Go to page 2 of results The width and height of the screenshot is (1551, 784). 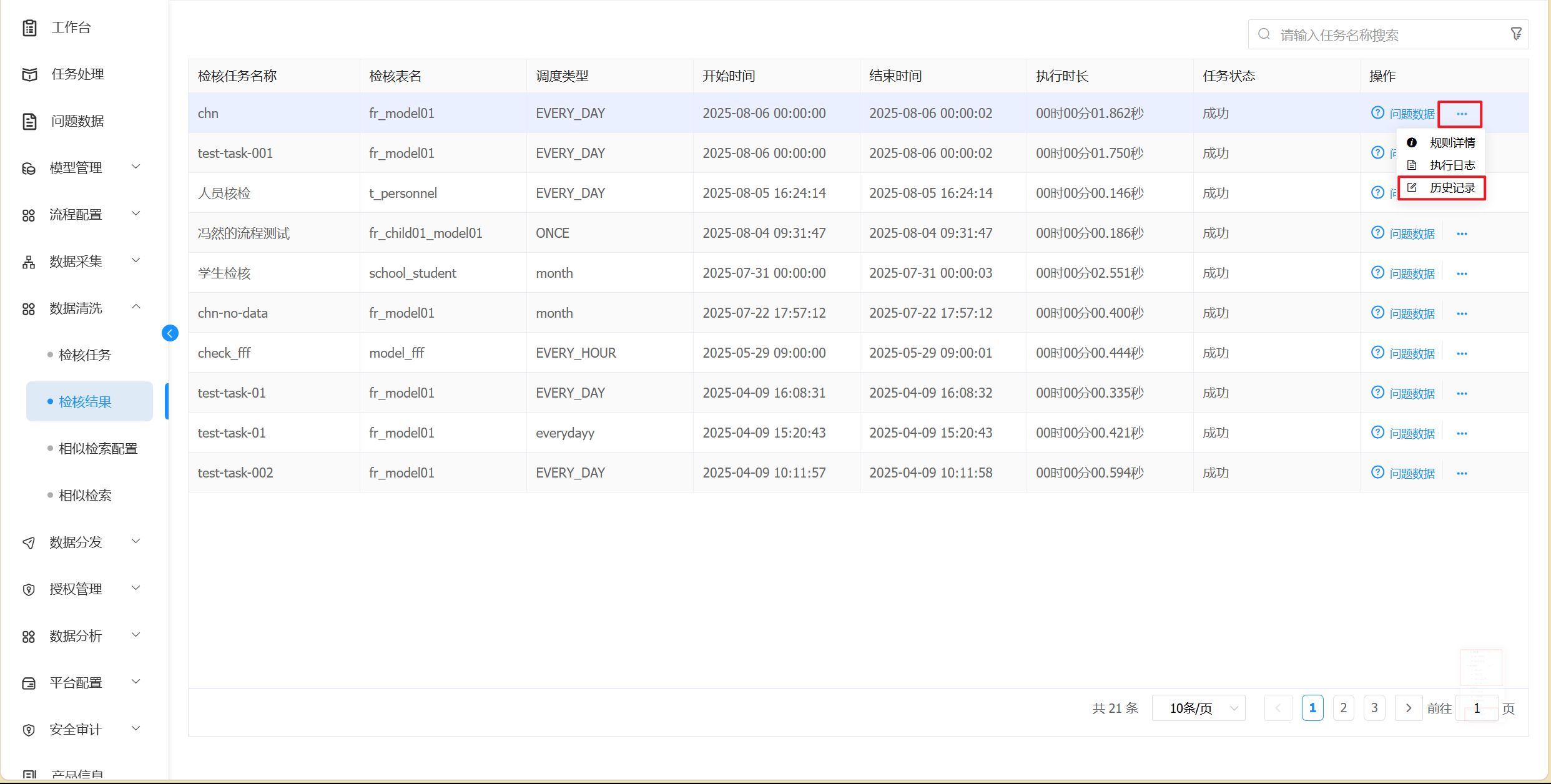point(1343,708)
